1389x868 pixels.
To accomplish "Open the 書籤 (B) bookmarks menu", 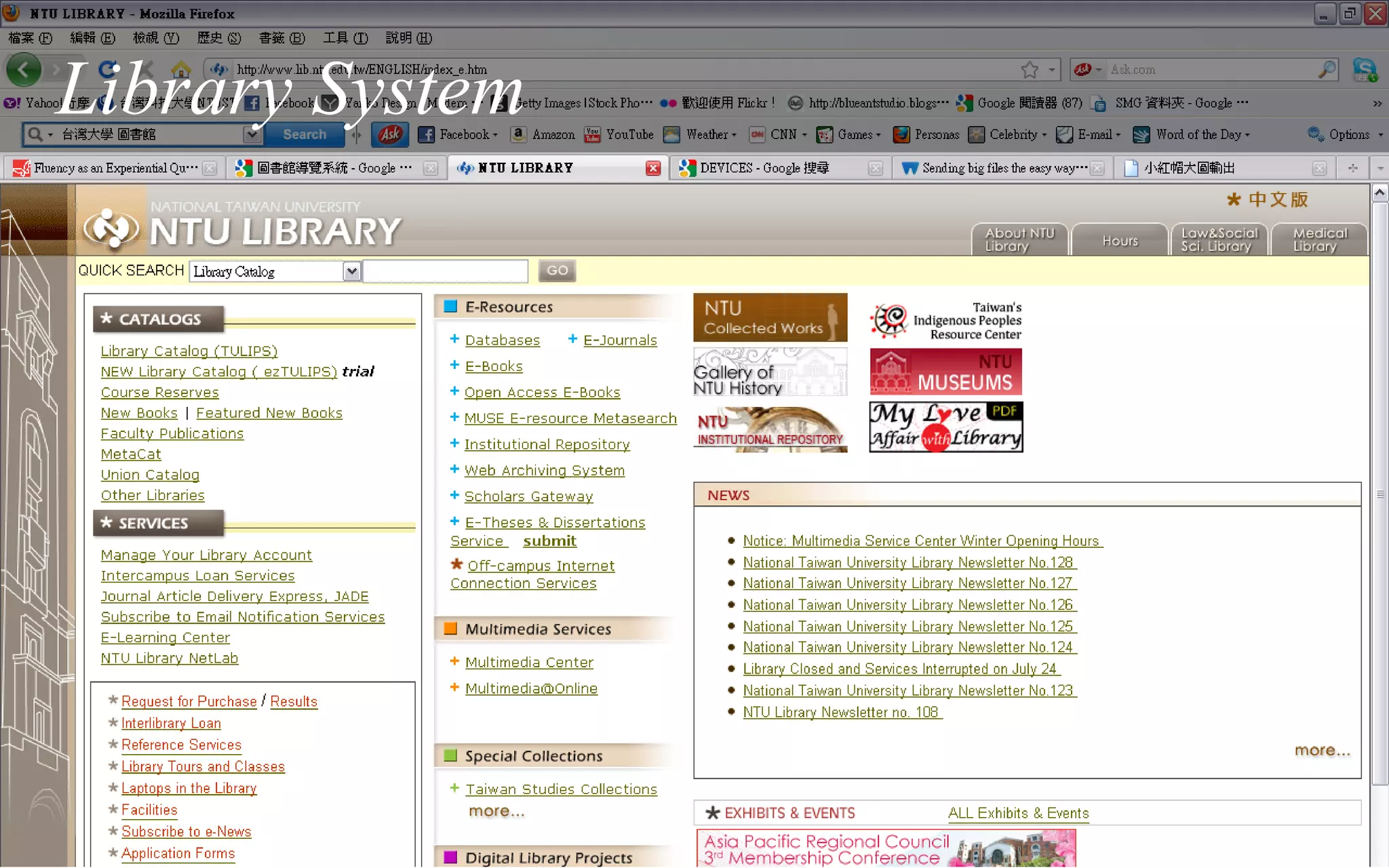I will pos(282,38).
